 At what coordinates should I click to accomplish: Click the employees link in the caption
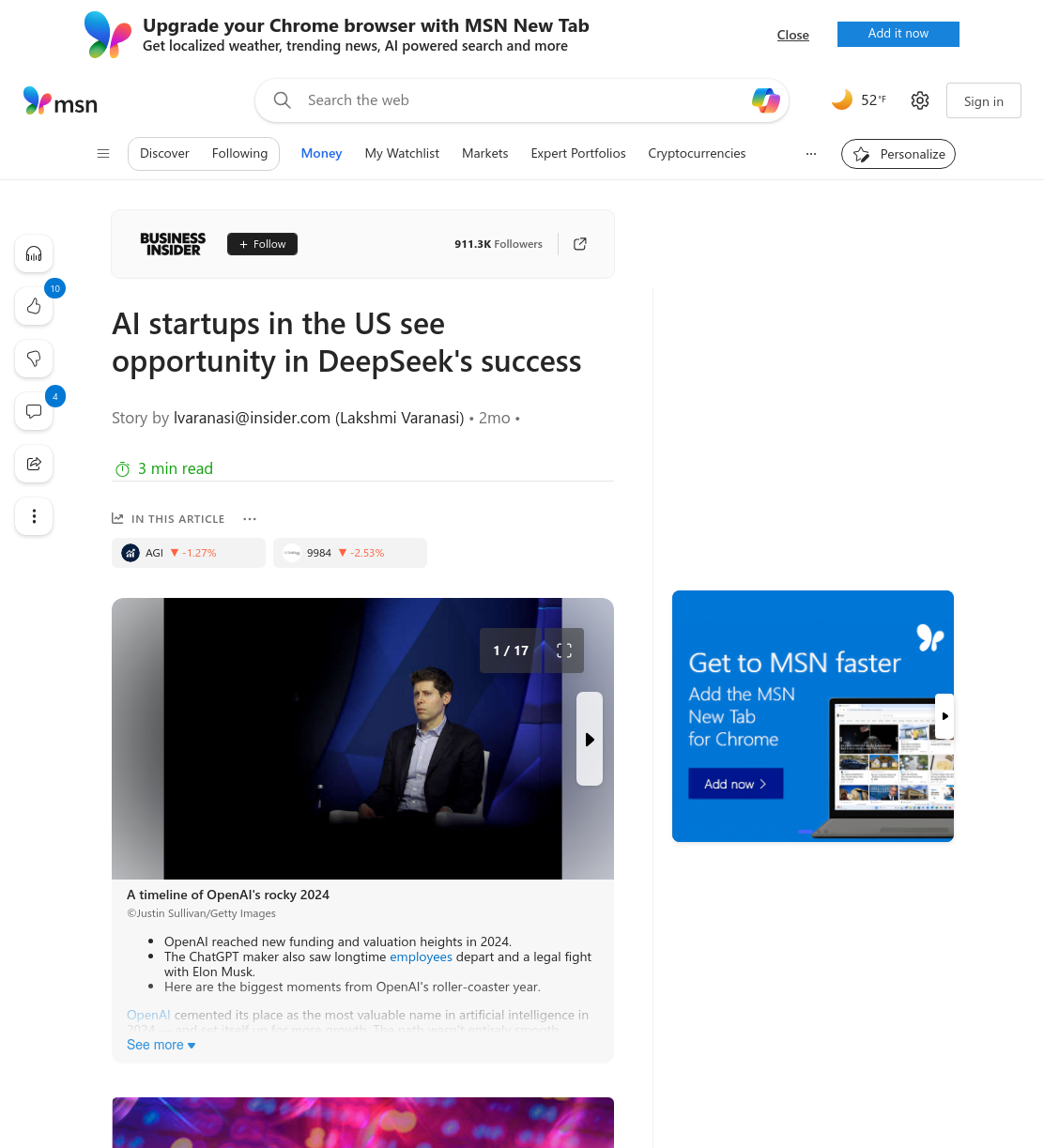coord(421,957)
